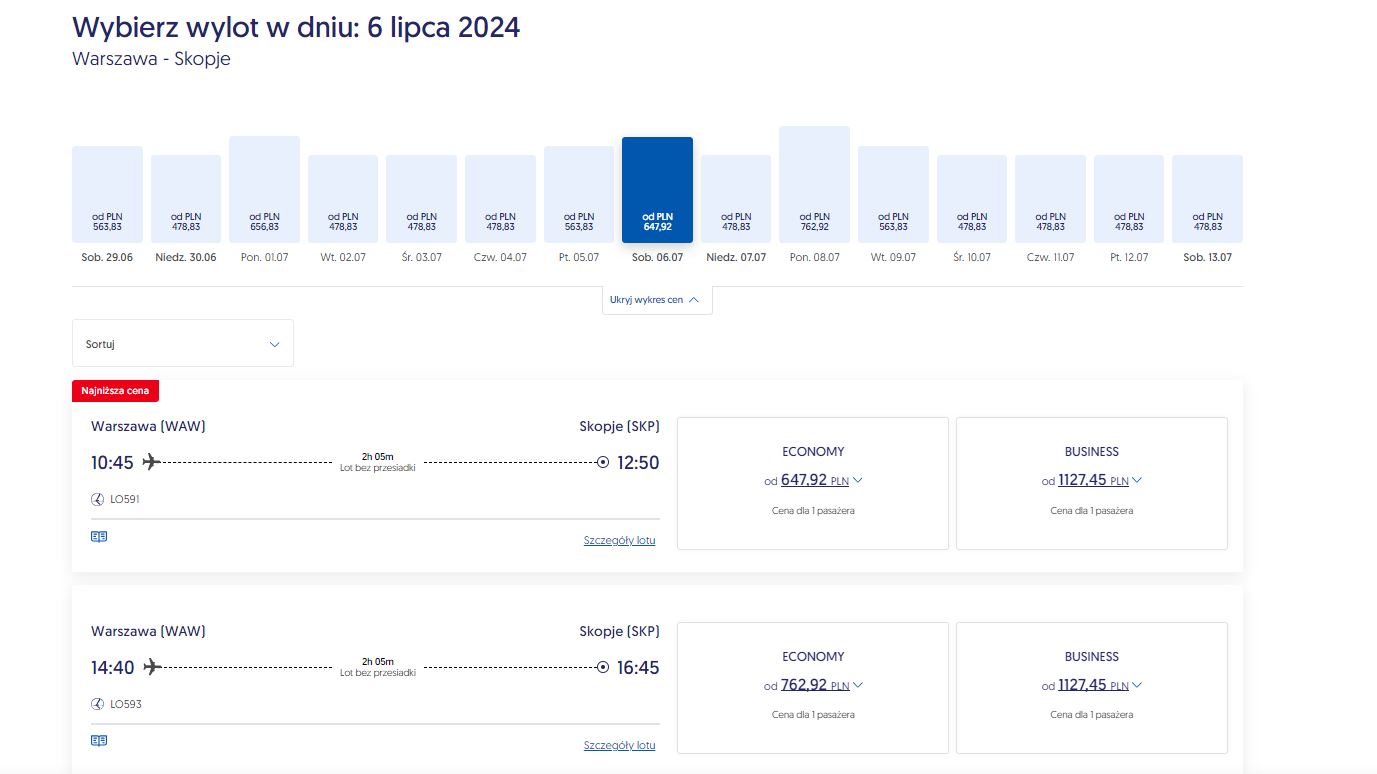The height and width of the screenshot is (774, 1377).
Task: Open the Sortuj sorting dropdown
Action: pyautogui.click(x=183, y=343)
